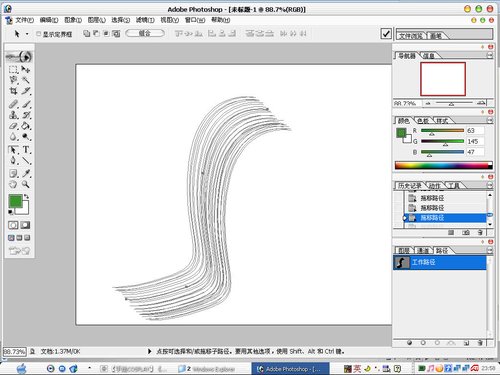Viewport: 500px width, 375px height.
Task: Switch to Quick Mask mode
Action: tap(25, 225)
